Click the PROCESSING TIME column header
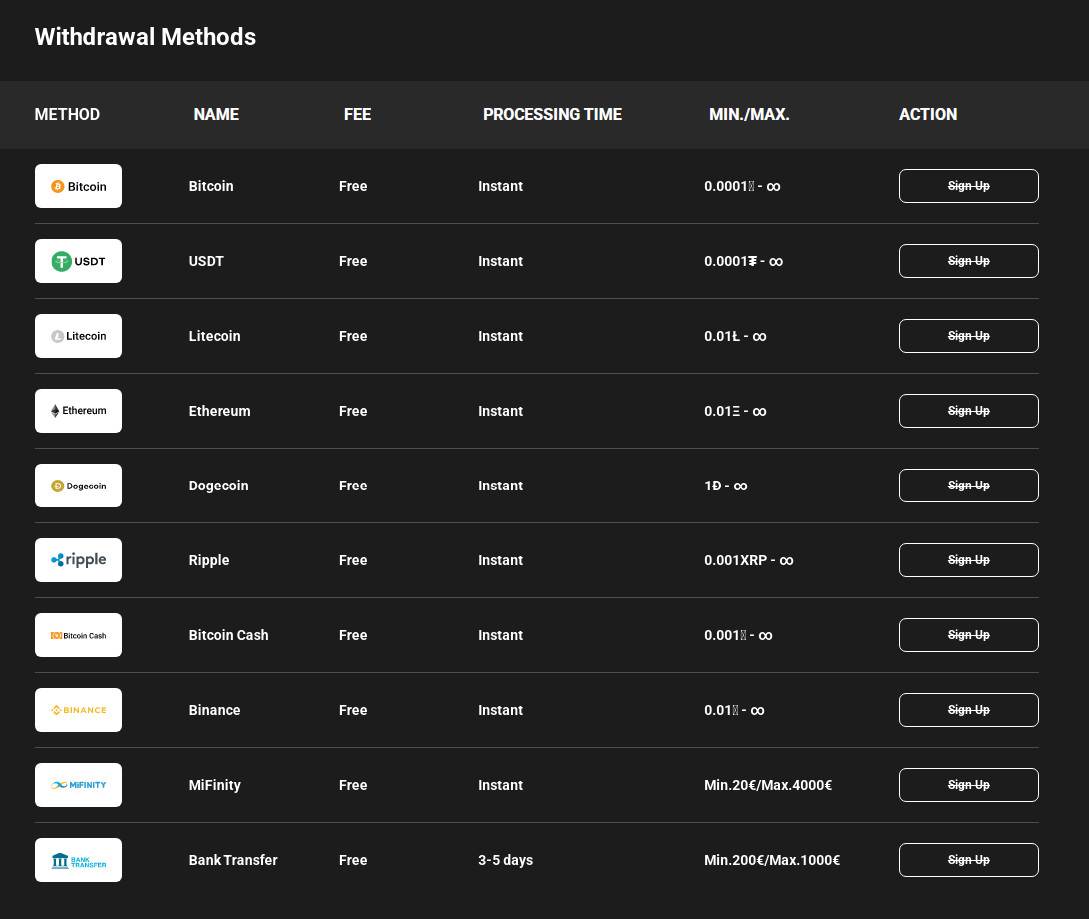 pos(553,115)
